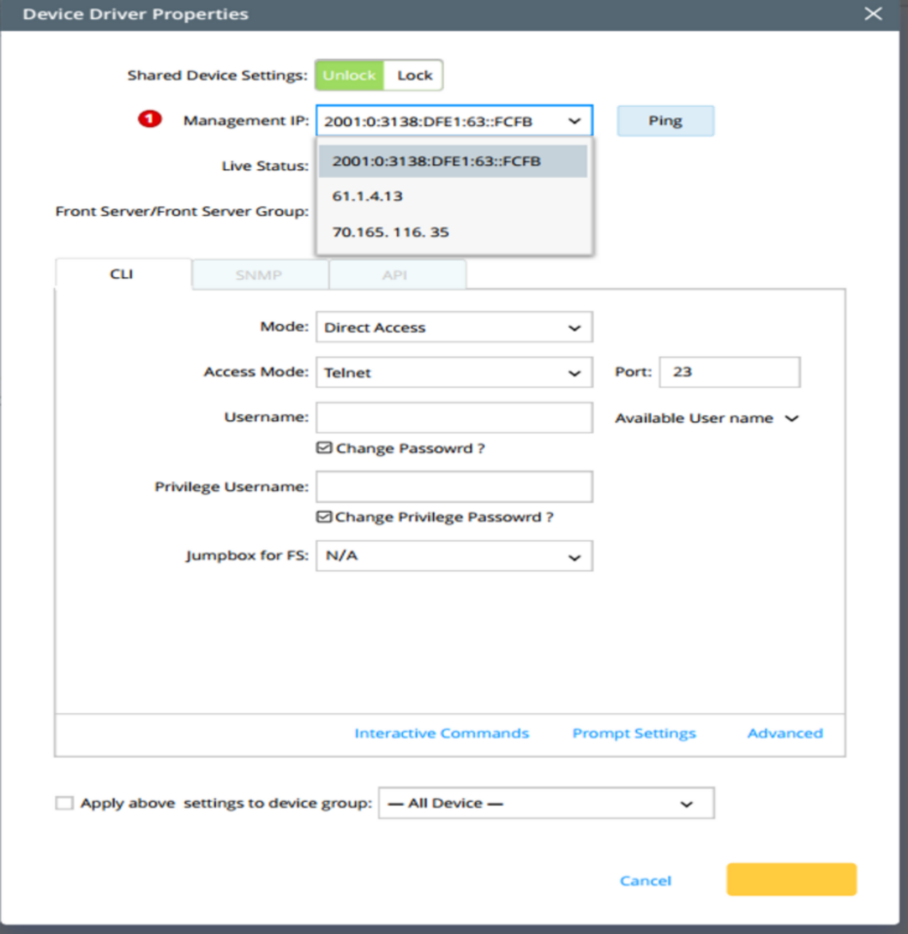Expand the Available User name list

pyautogui.click(x=707, y=418)
